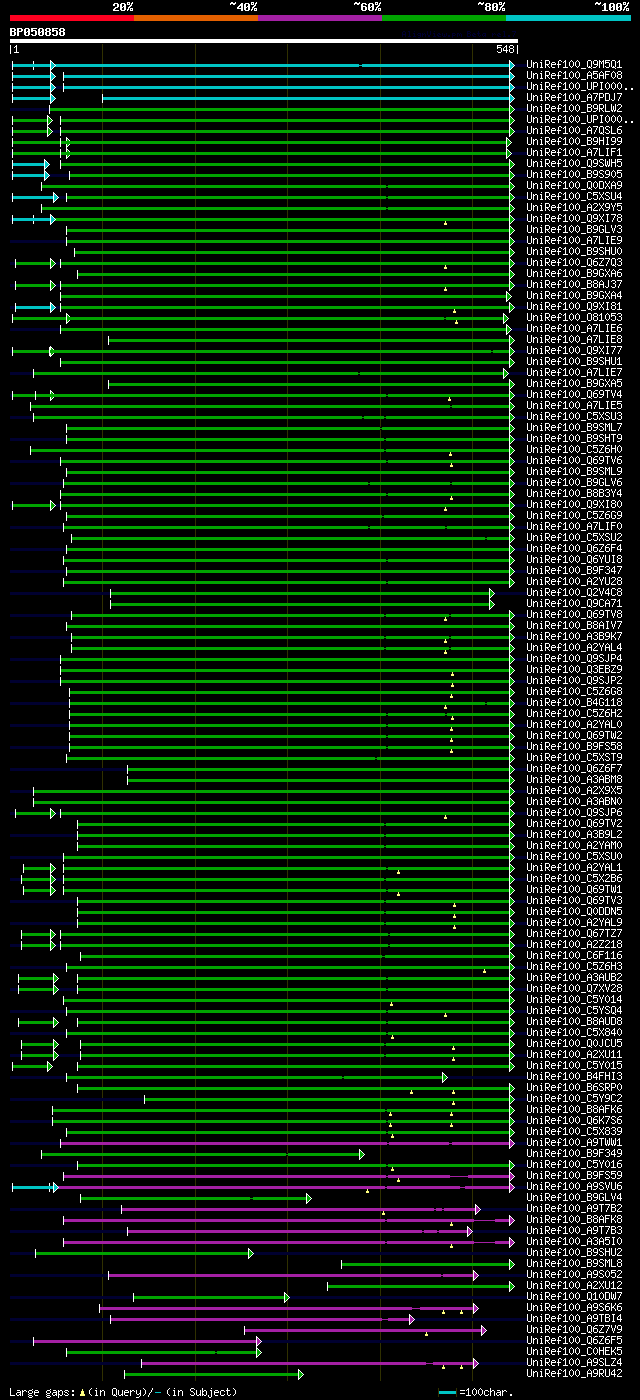Screen dimensions: 640x1400
Task: Click arrowhead ending the B9GLV4 alignment
Action: [309, 1198]
